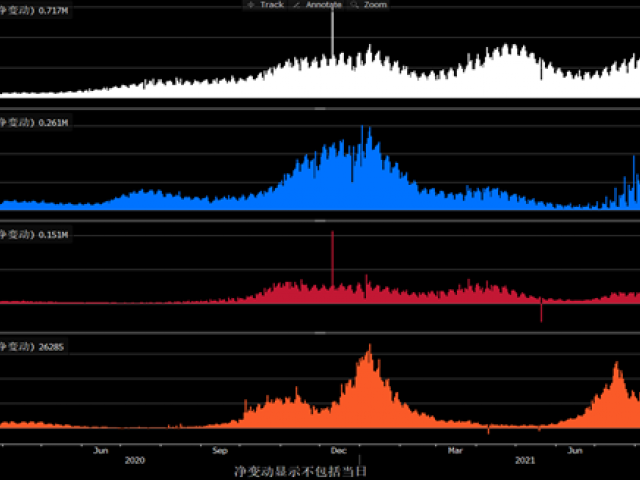Grab divider handle between white and blue panels
The width and height of the screenshot is (640, 480).
coord(320,107)
